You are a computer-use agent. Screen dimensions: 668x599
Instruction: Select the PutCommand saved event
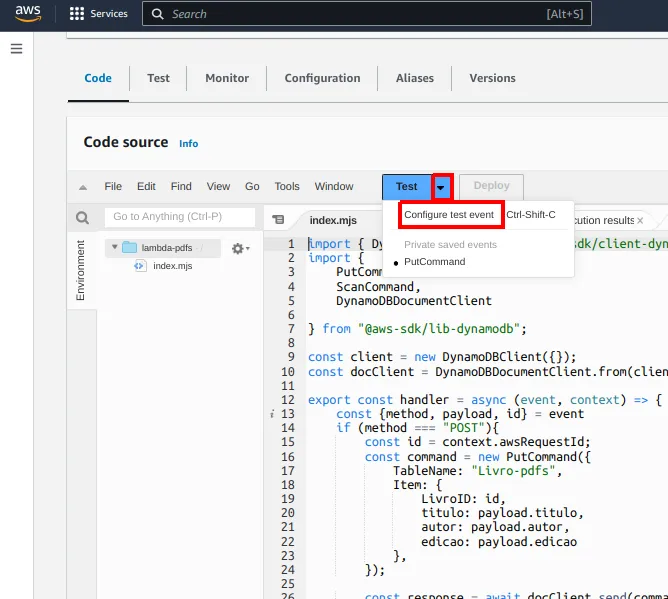pyautogui.click(x=435, y=262)
